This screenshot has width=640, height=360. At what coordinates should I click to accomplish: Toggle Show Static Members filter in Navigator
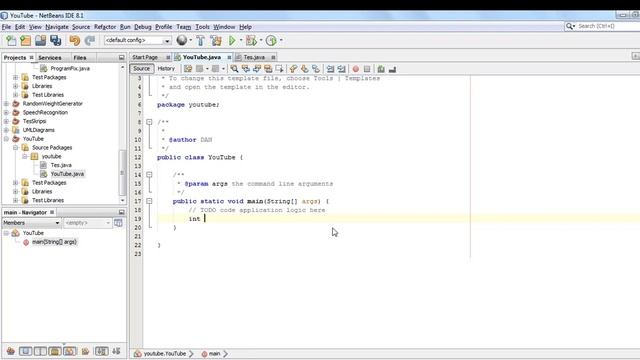coord(40,351)
